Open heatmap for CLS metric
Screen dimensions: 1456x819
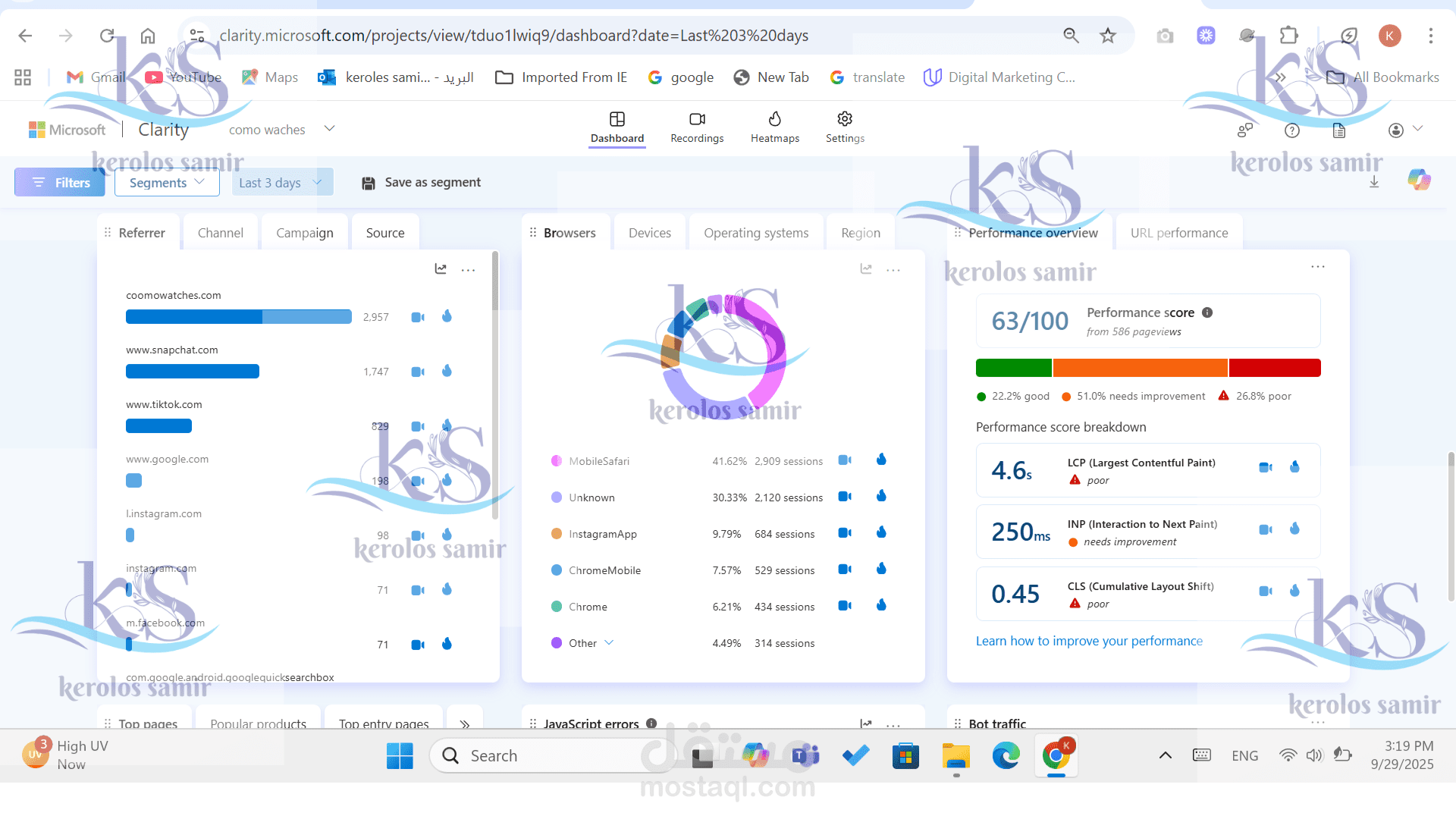(1294, 591)
